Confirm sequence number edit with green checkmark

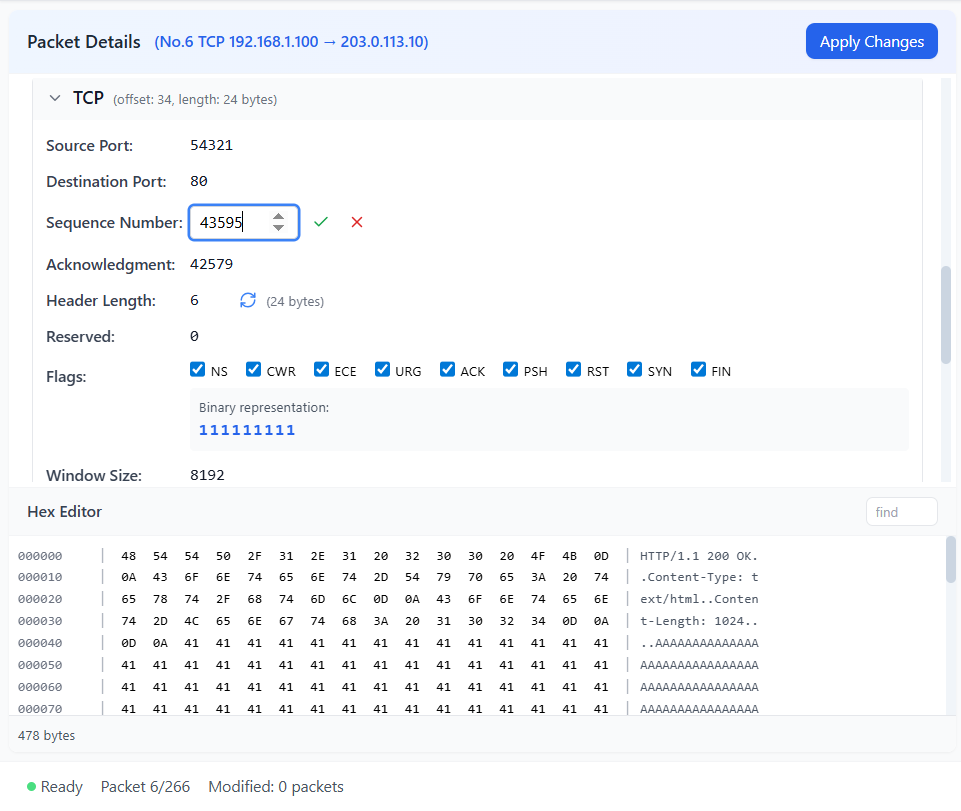[320, 221]
